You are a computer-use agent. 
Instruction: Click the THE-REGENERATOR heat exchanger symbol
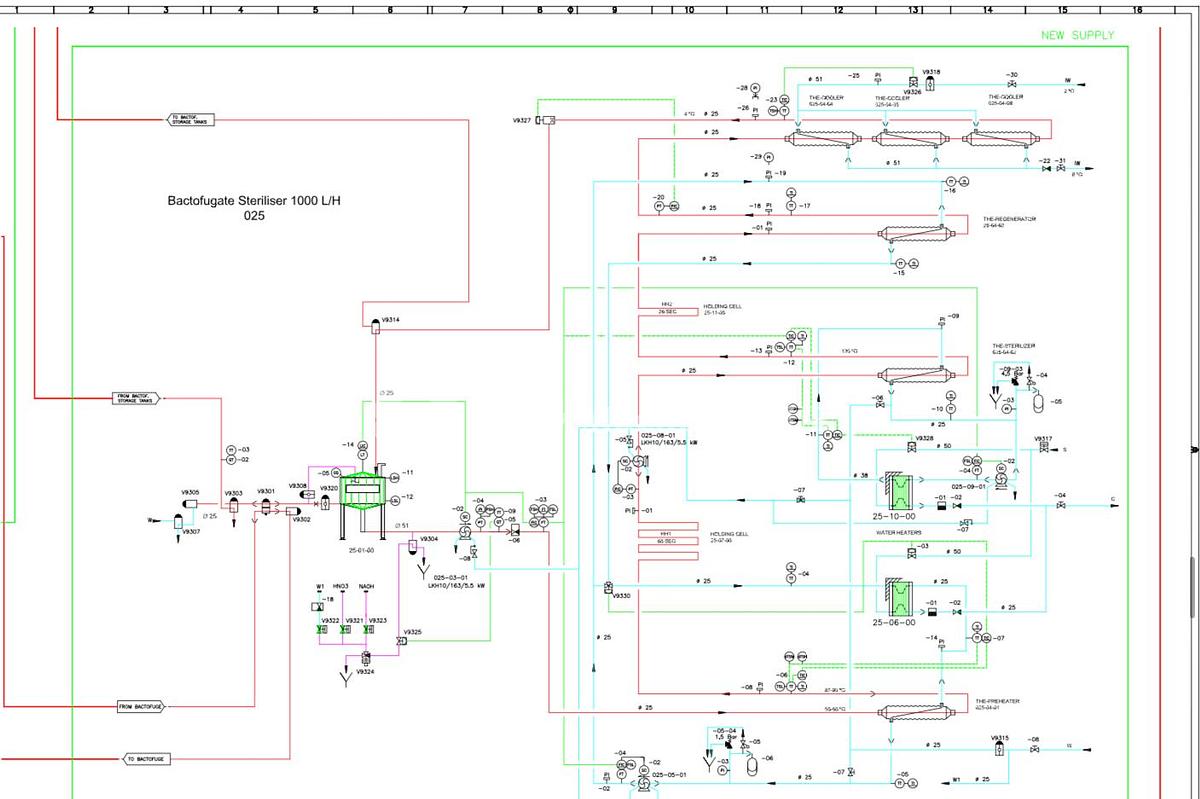pos(911,235)
